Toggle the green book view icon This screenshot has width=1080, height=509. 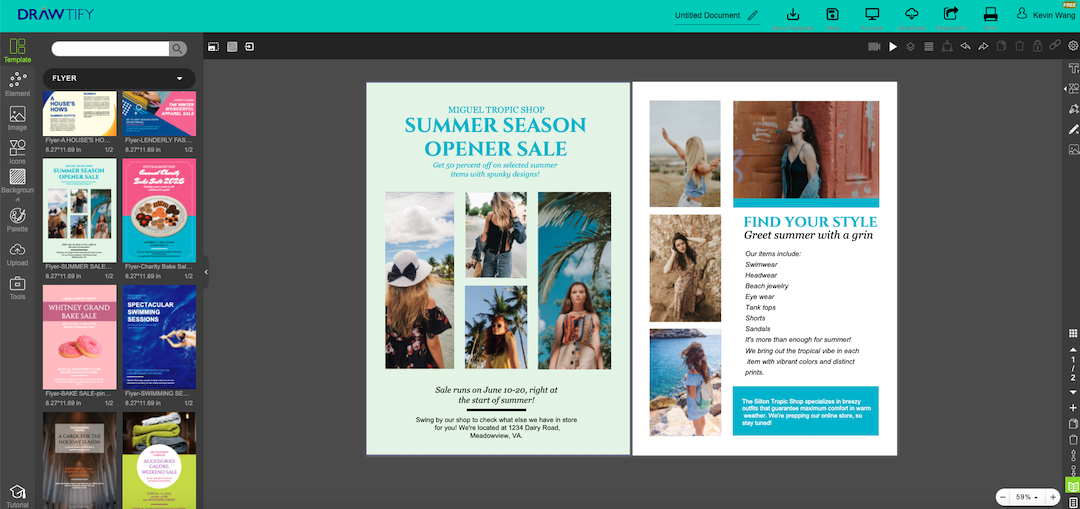(1072, 486)
